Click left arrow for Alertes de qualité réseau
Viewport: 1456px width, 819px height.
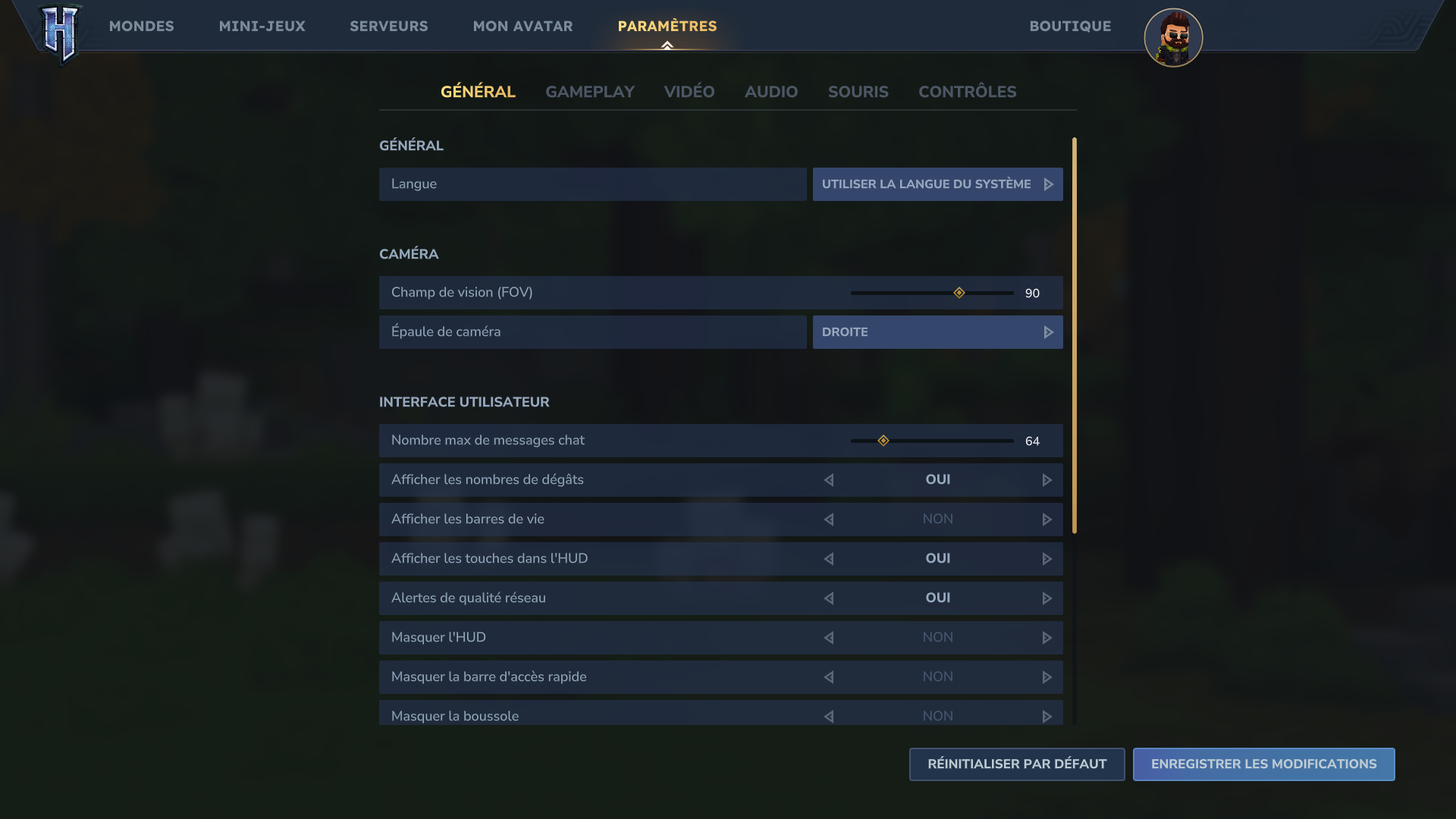click(829, 598)
